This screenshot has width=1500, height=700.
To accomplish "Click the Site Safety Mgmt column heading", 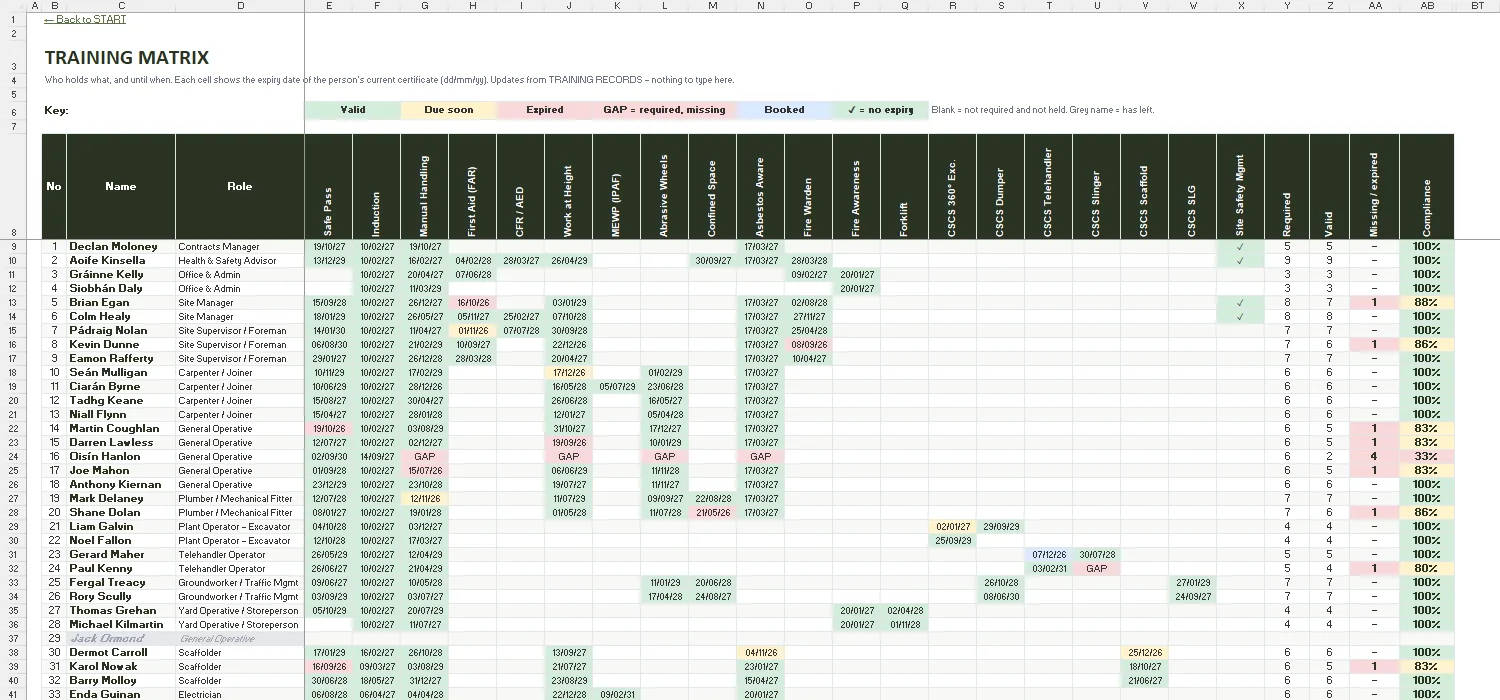I will coord(1240,186).
